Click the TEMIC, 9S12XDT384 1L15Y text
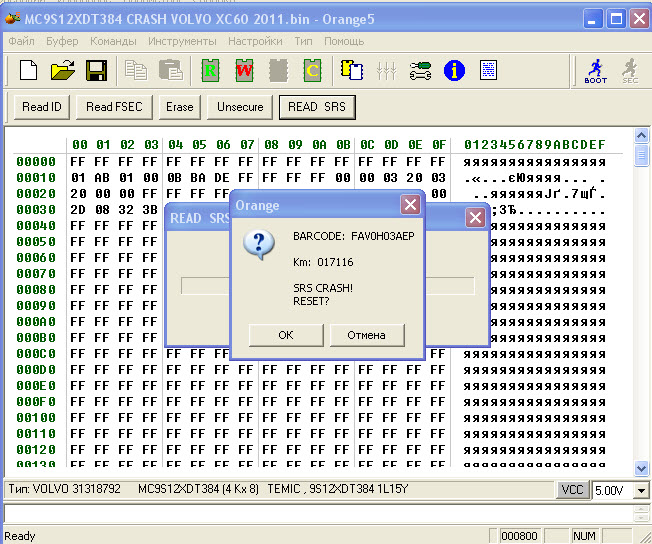 point(337,489)
